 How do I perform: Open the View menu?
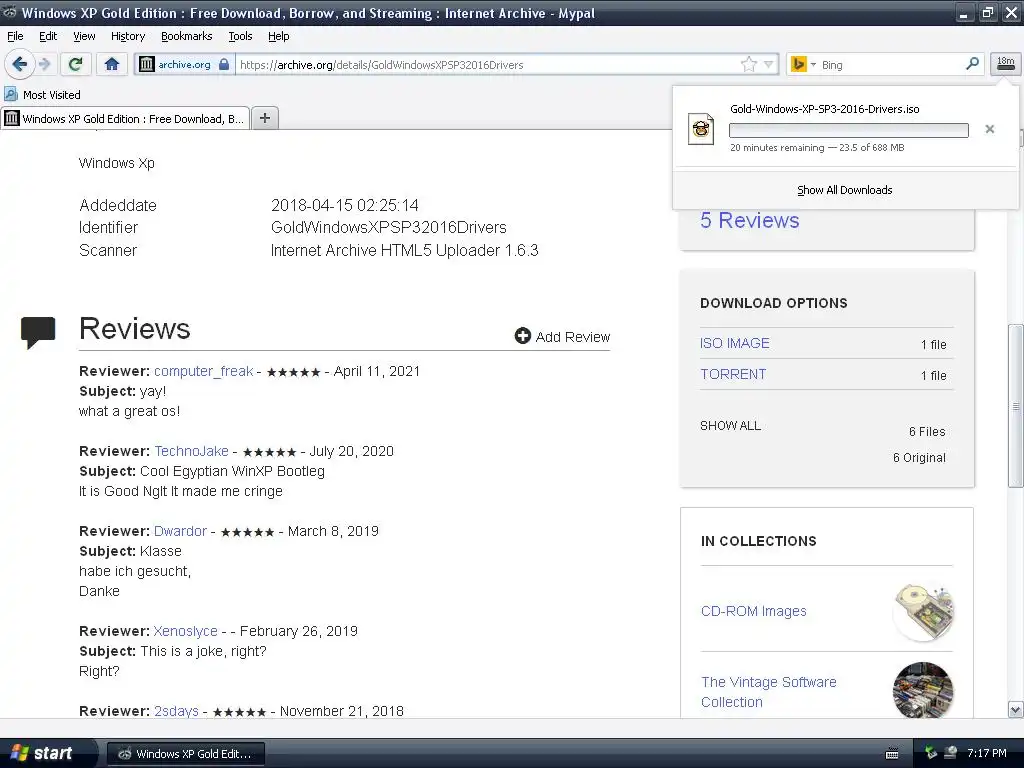(x=84, y=36)
